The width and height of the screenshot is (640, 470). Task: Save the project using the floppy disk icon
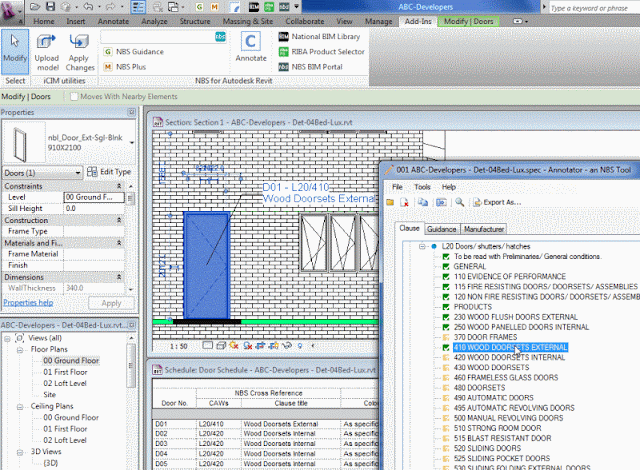(50, 7)
